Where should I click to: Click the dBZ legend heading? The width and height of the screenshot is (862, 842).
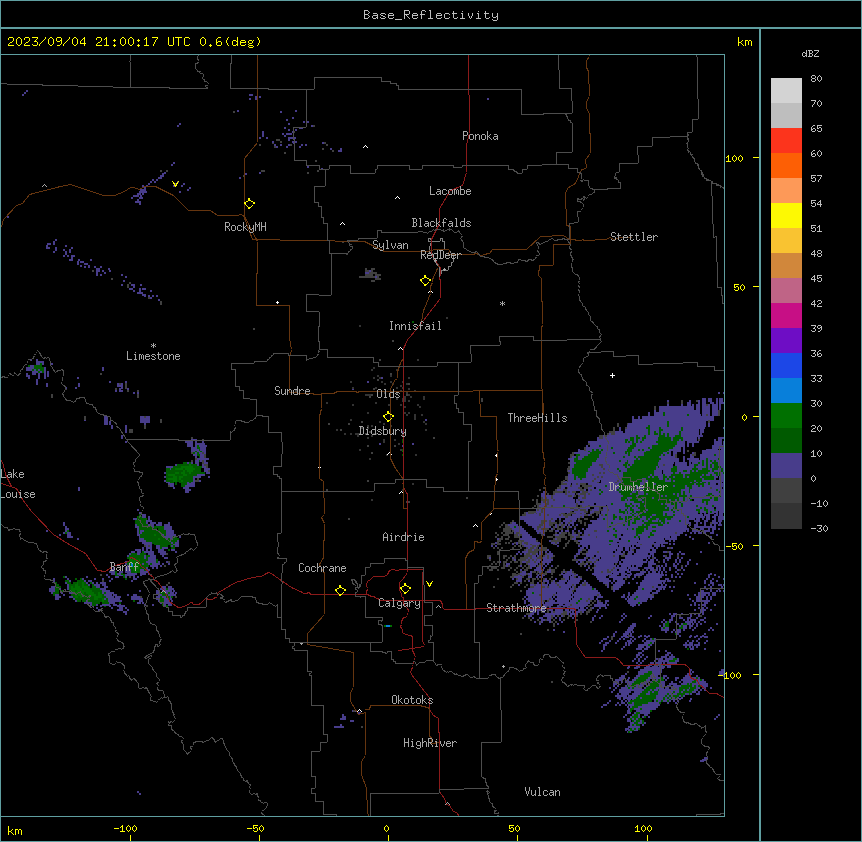pyautogui.click(x=810, y=53)
